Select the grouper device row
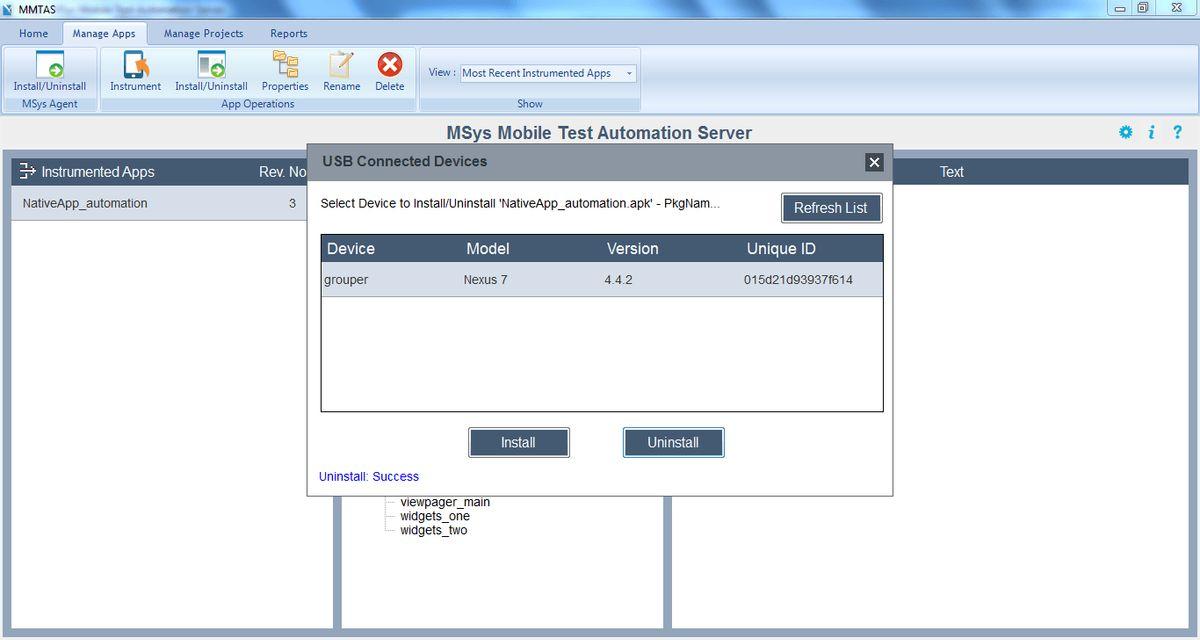 [602, 280]
